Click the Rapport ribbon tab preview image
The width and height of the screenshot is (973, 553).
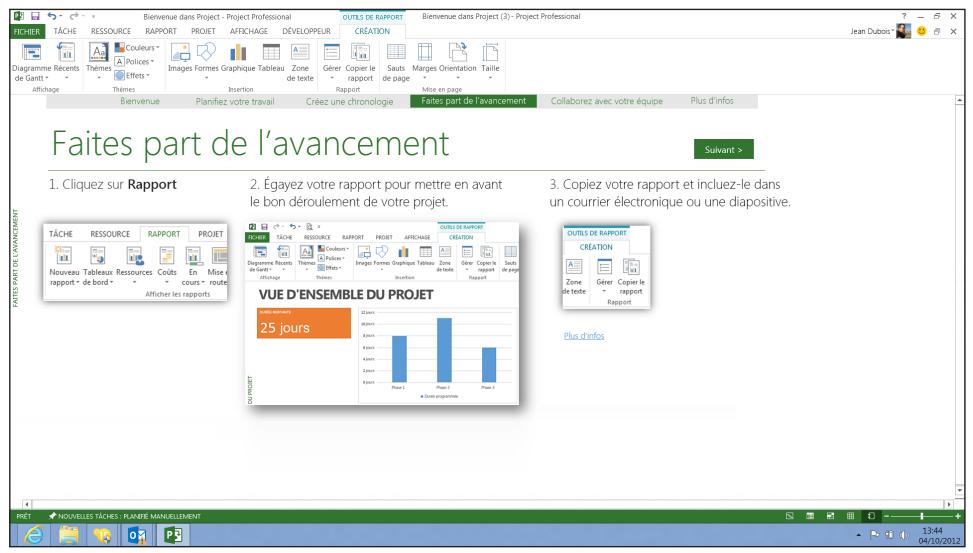click(135, 263)
